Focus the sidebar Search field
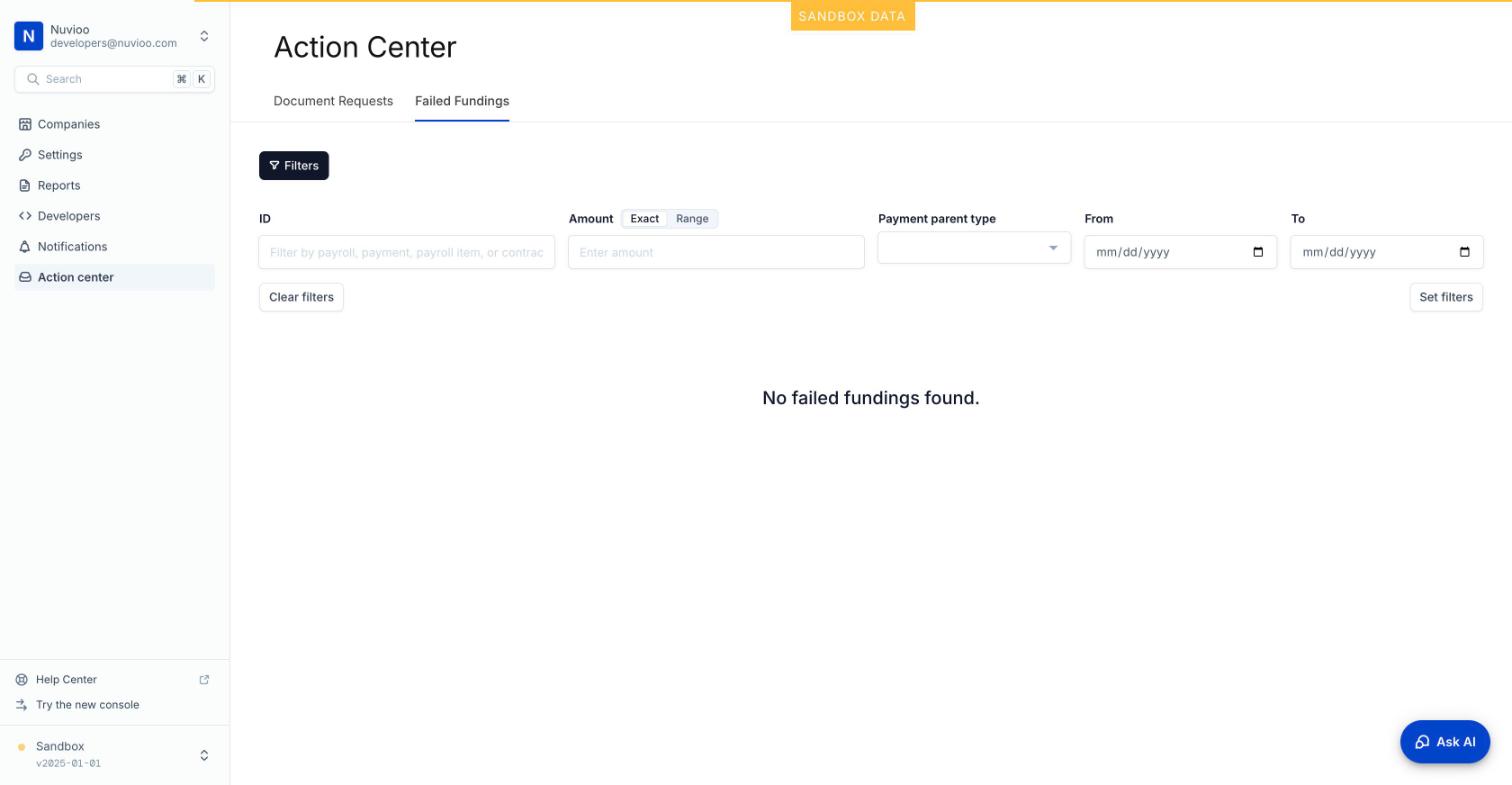Screen dimensions: 1512x785 (114, 79)
